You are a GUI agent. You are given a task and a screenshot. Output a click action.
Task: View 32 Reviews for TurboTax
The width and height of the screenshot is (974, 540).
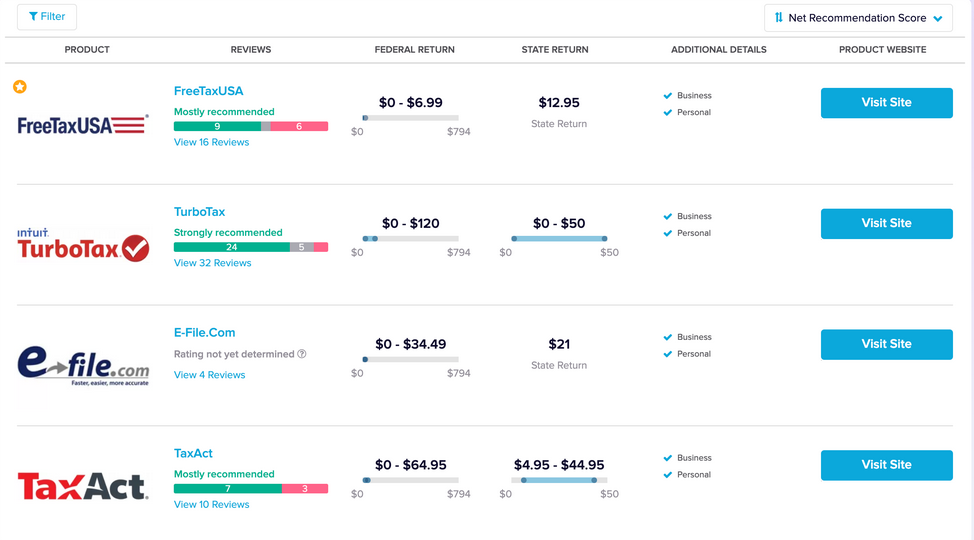[x=212, y=263]
